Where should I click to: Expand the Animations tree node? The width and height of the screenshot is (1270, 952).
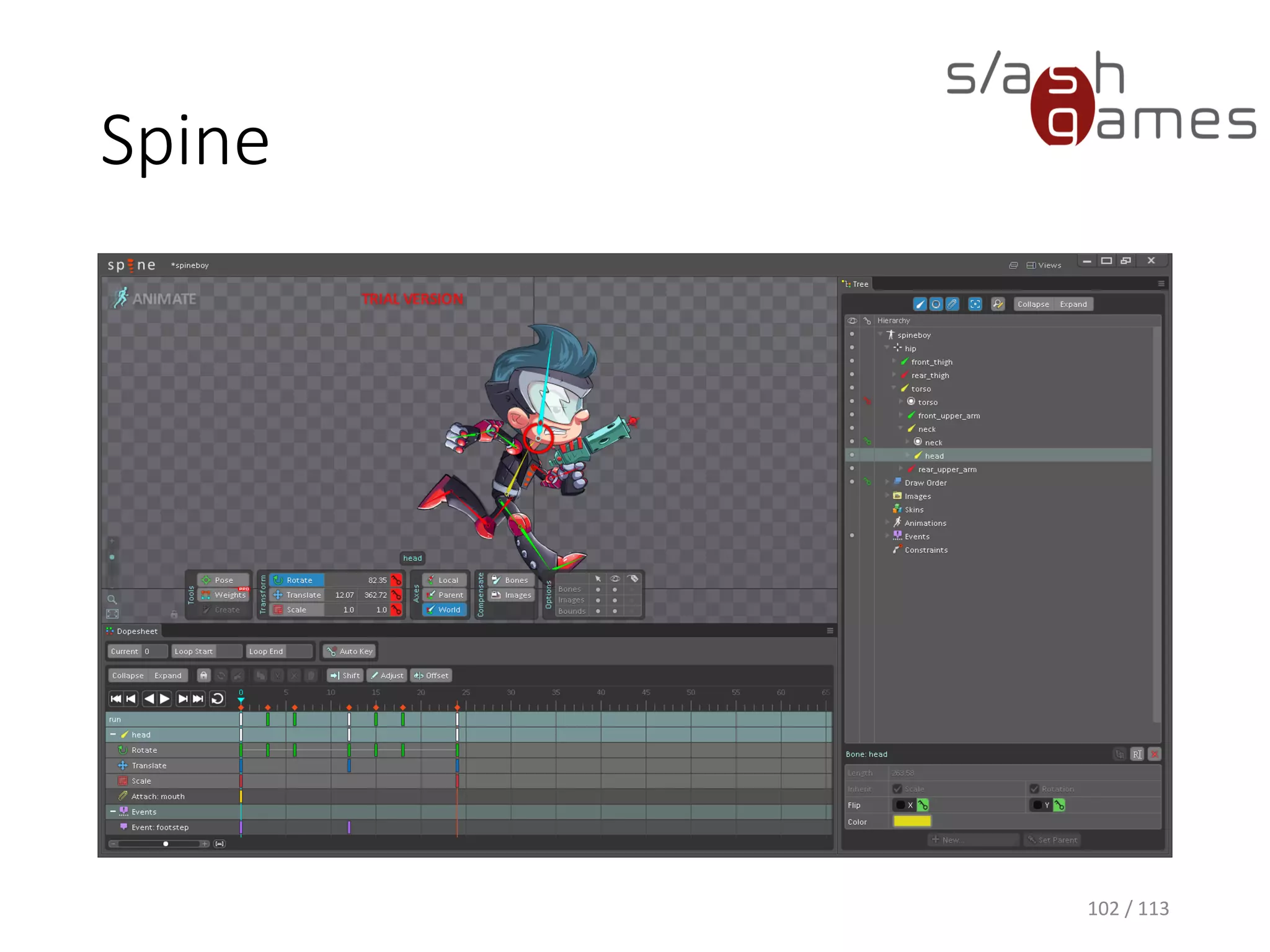tap(887, 522)
